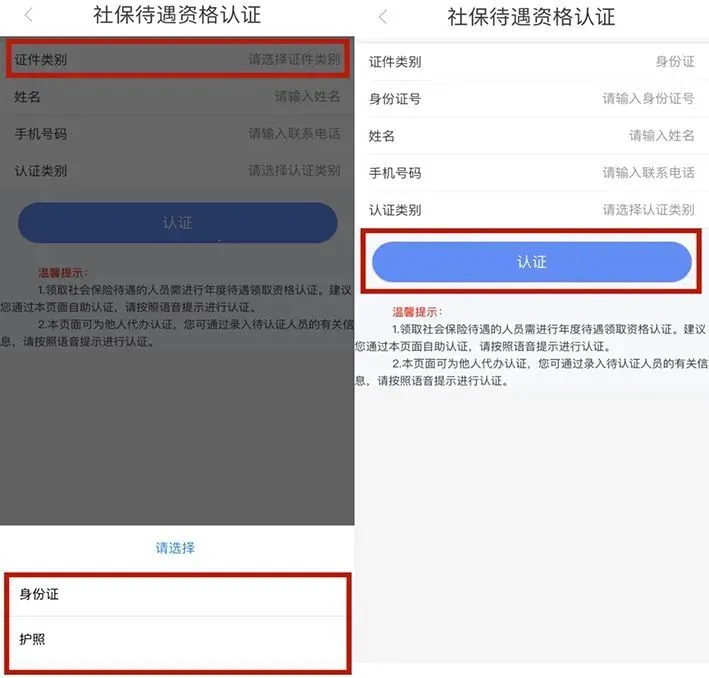Open 证件类别 field showing 身份证
Image resolution: width=709 pixels, height=678 pixels.
[x=532, y=62]
